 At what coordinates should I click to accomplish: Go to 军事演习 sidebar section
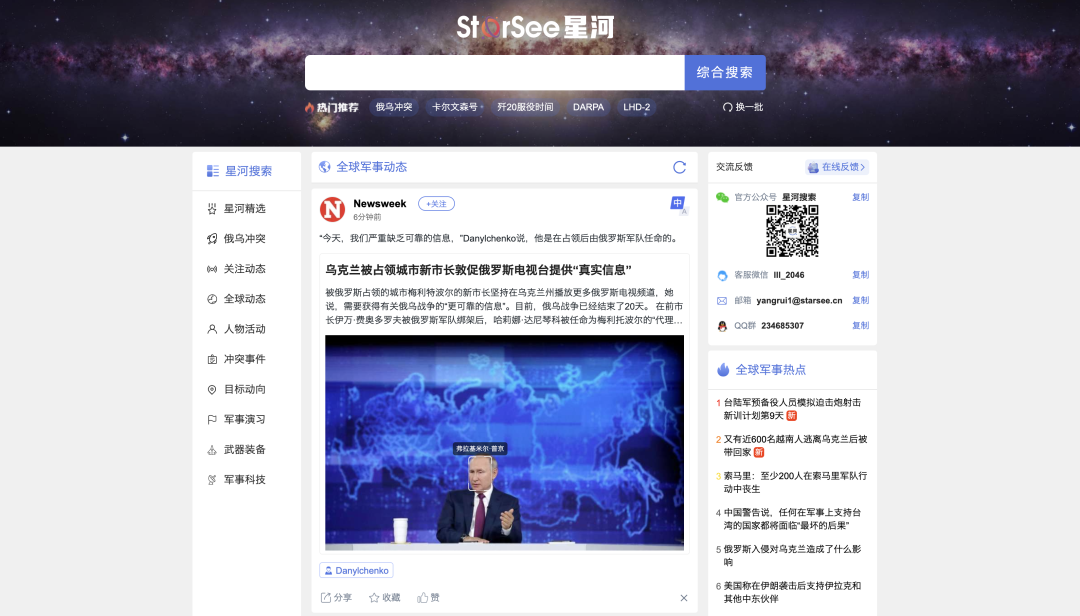(x=244, y=419)
